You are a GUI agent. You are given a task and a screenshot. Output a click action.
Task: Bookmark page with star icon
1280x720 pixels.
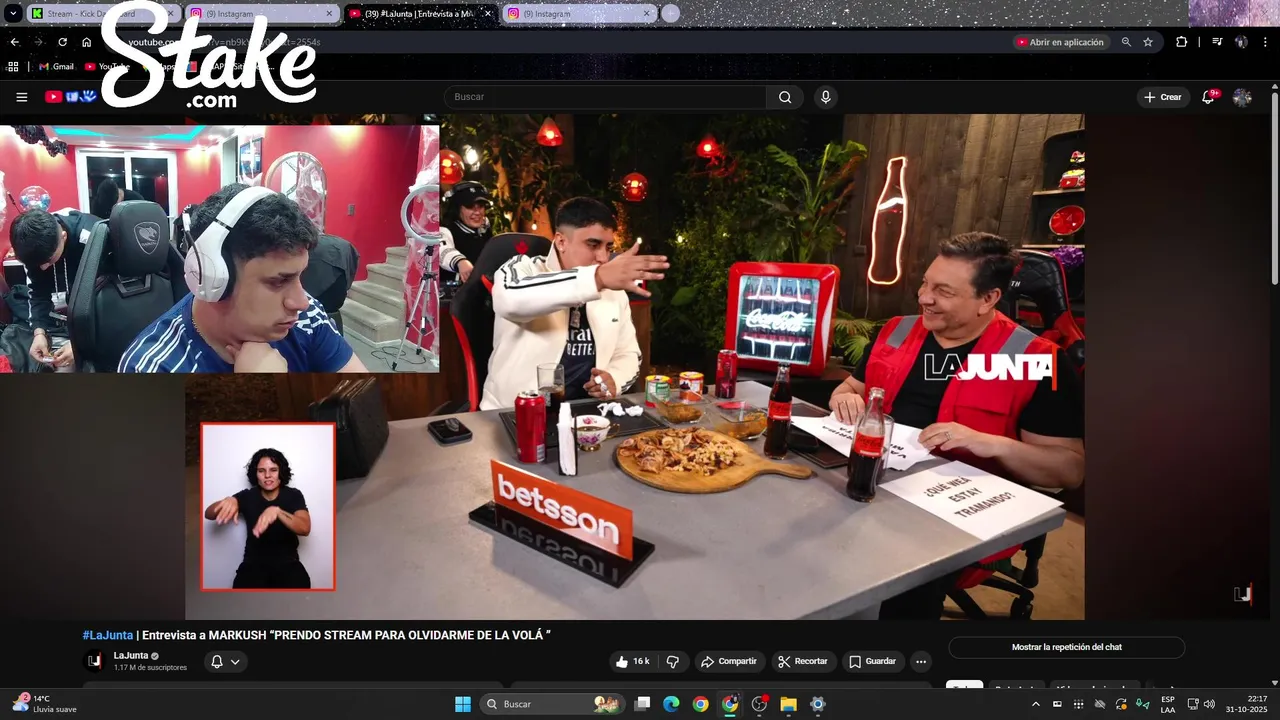(x=1148, y=42)
